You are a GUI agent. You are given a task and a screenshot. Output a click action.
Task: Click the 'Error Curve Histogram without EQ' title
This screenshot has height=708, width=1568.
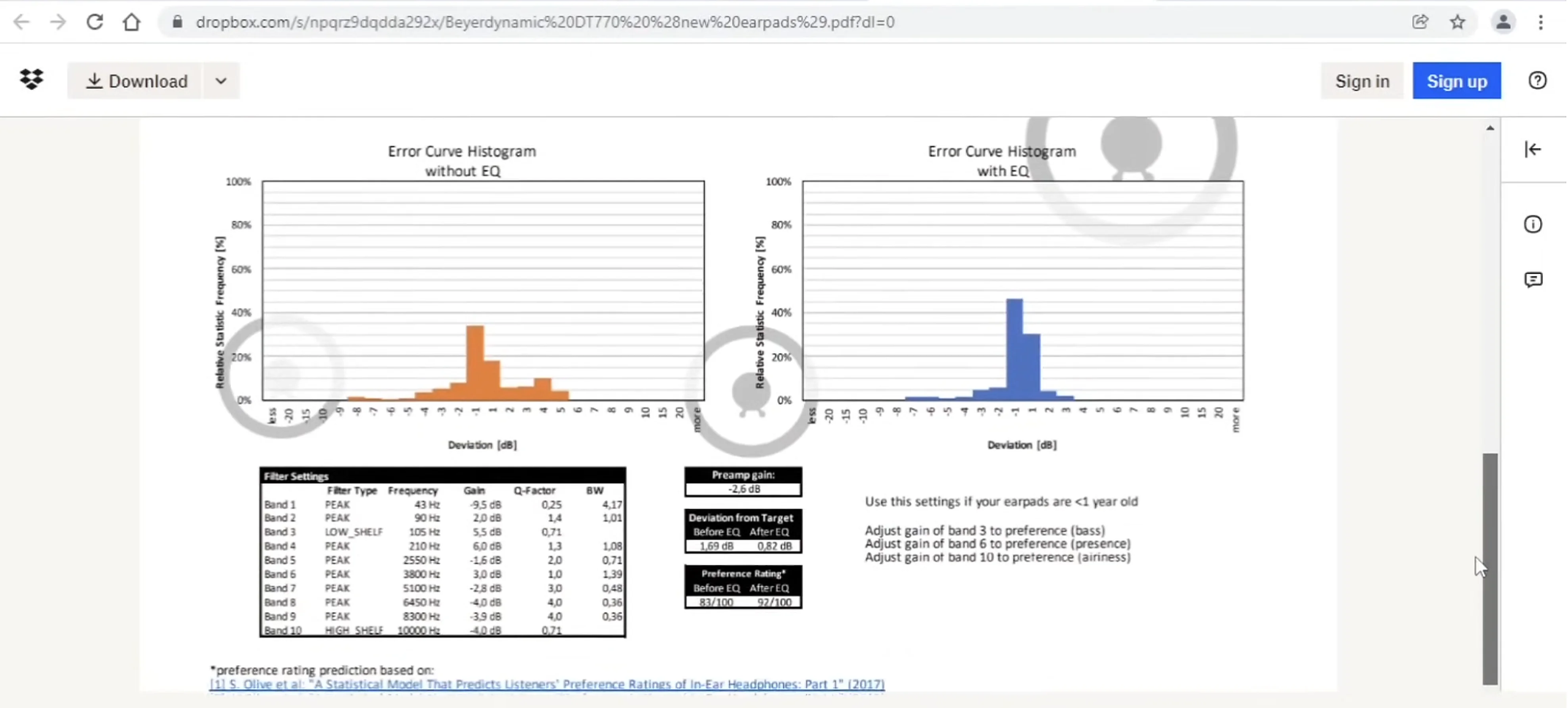point(462,161)
